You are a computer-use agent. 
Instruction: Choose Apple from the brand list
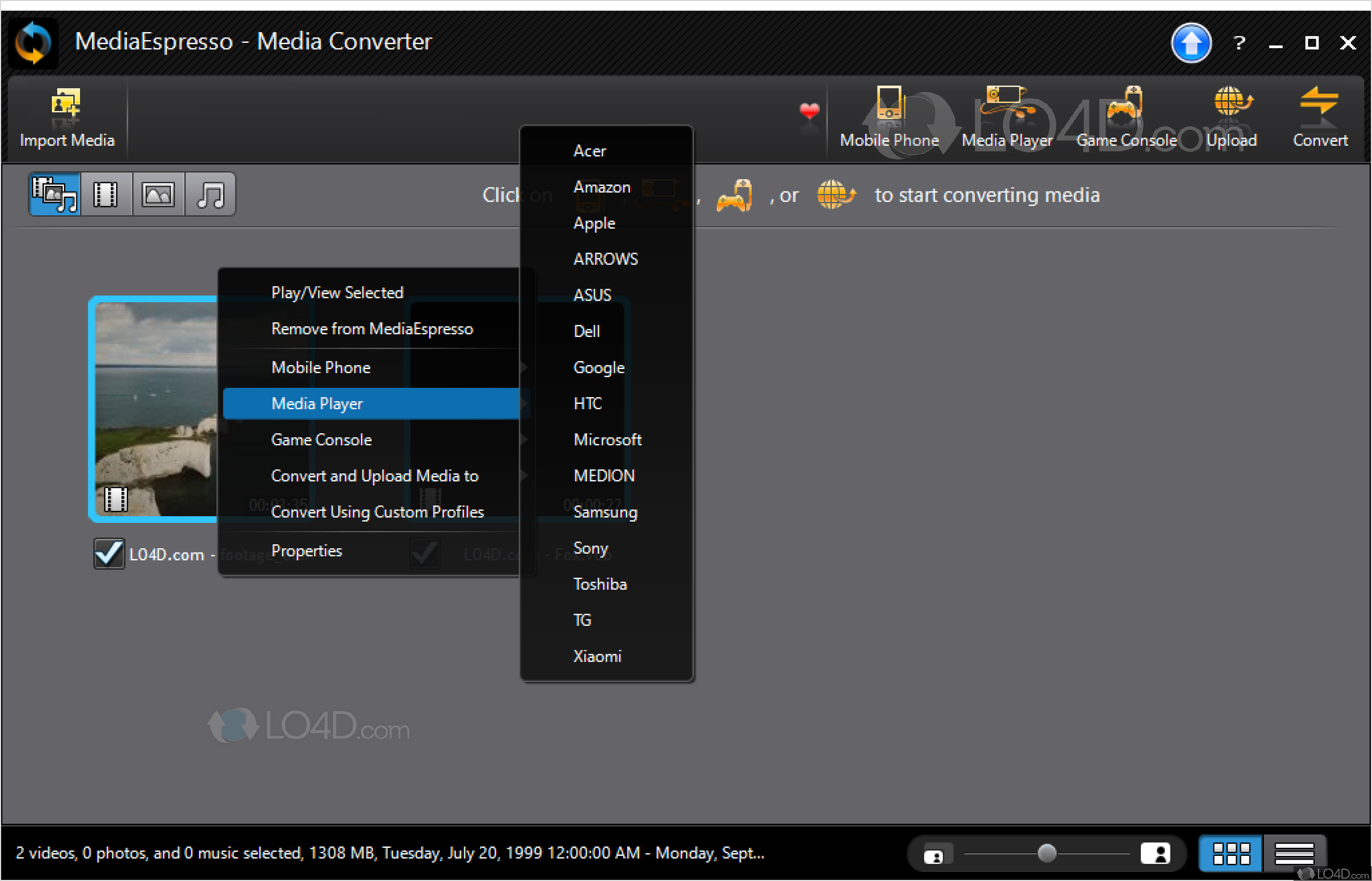click(594, 223)
